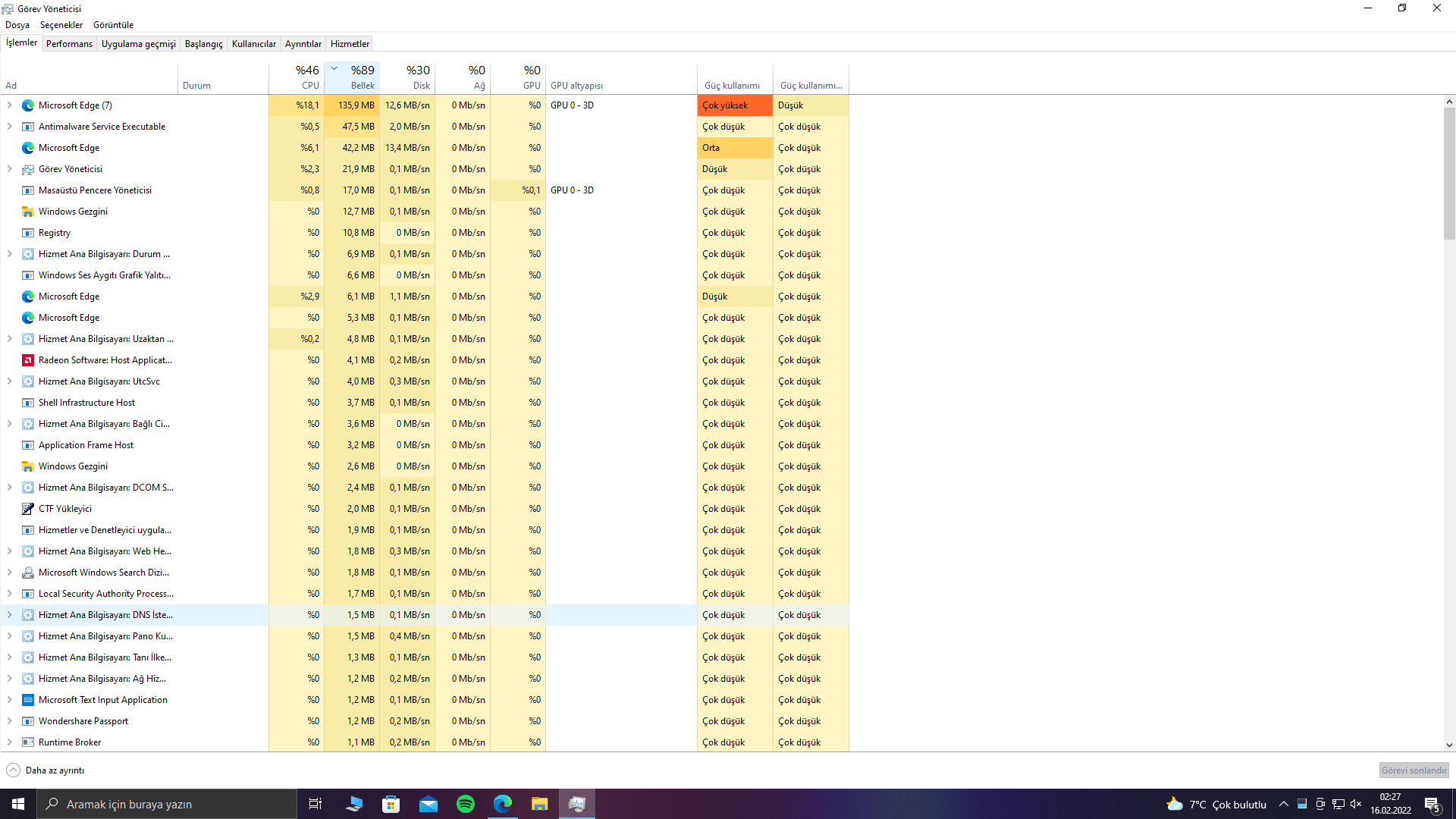Click the taskbar search input field
The height and width of the screenshot is (819, 1456).
point(167,804)
